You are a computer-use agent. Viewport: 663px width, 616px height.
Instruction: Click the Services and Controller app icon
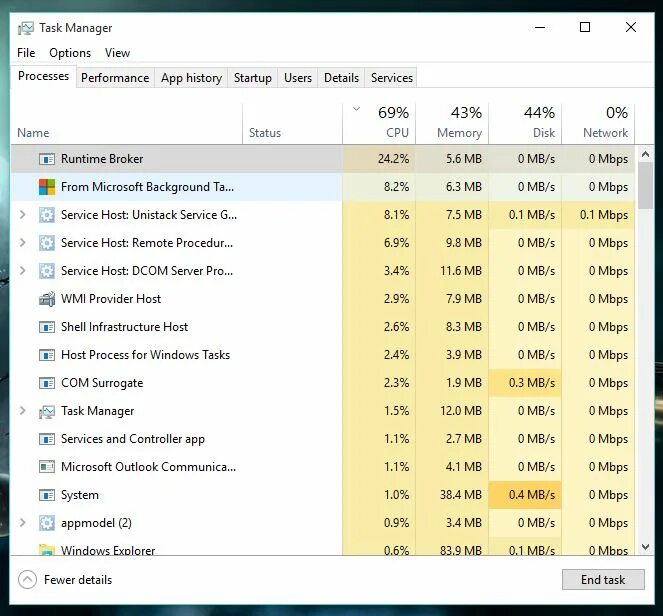tap(47, 439)
